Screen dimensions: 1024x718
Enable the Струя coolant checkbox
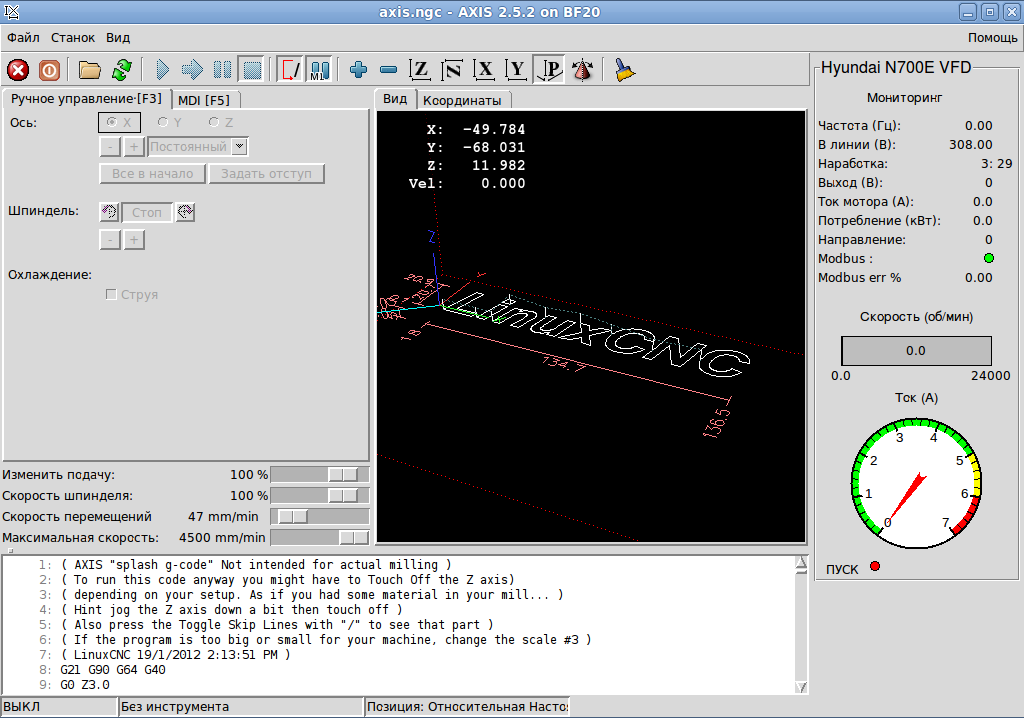(112, 295)
